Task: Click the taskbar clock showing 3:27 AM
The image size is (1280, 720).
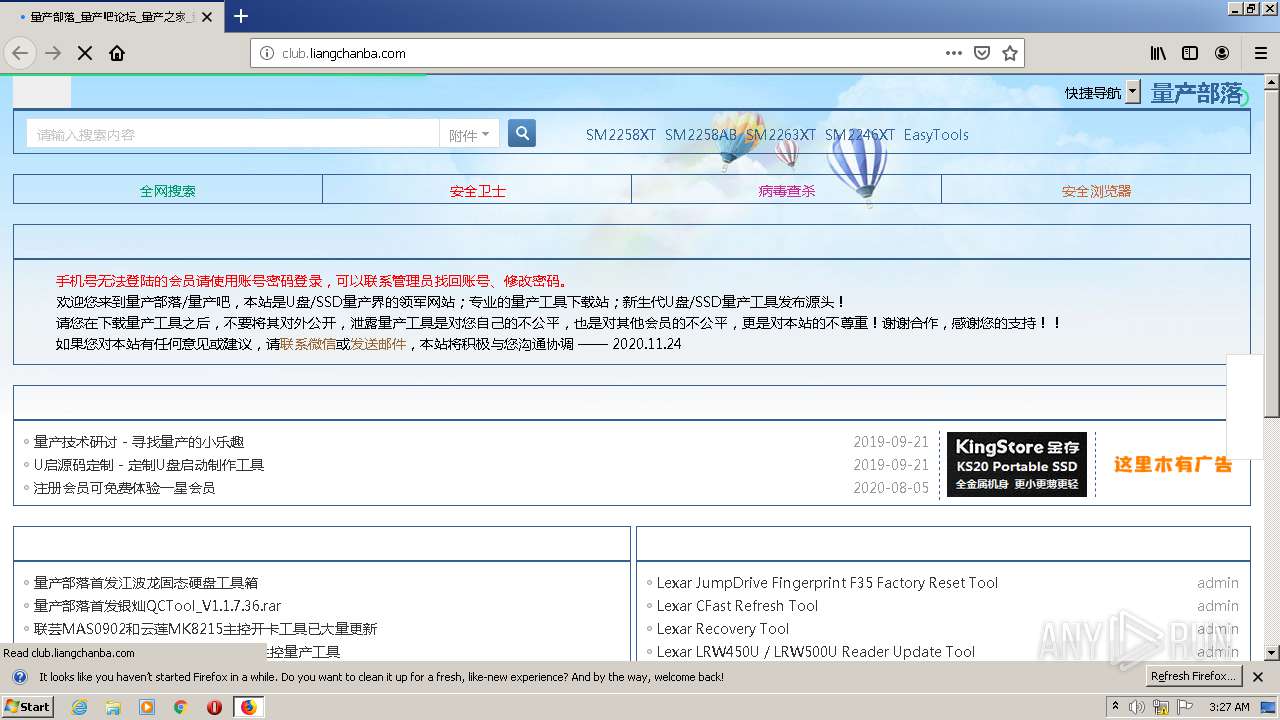Action: [x=1229, y=707]
